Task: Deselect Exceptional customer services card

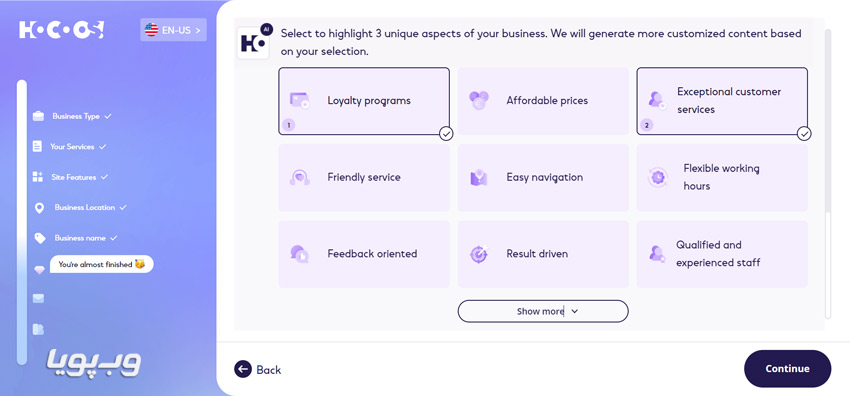Action: pos(722,101)
